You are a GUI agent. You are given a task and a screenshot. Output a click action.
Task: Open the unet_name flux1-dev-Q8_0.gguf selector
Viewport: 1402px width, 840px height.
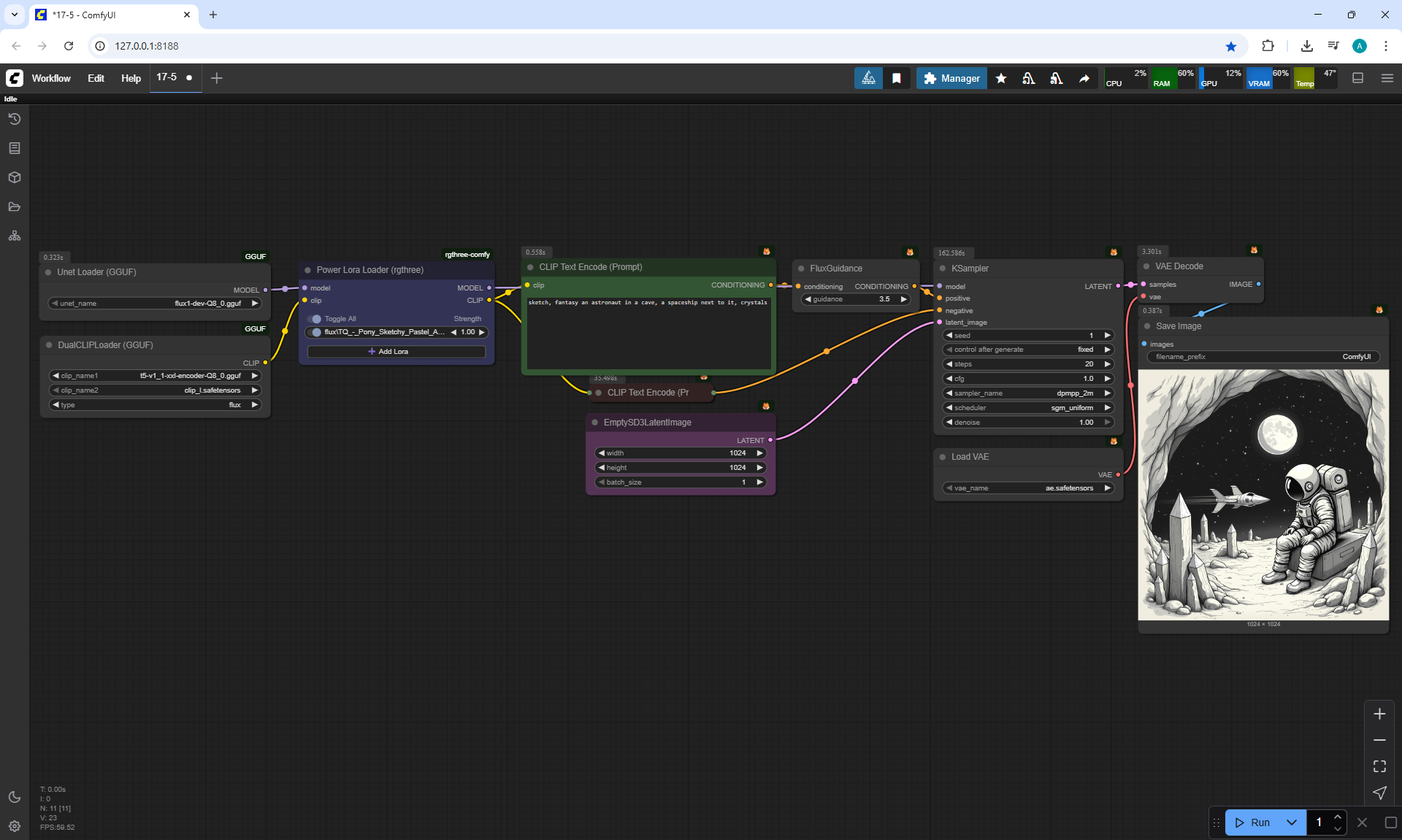[155, 304]
